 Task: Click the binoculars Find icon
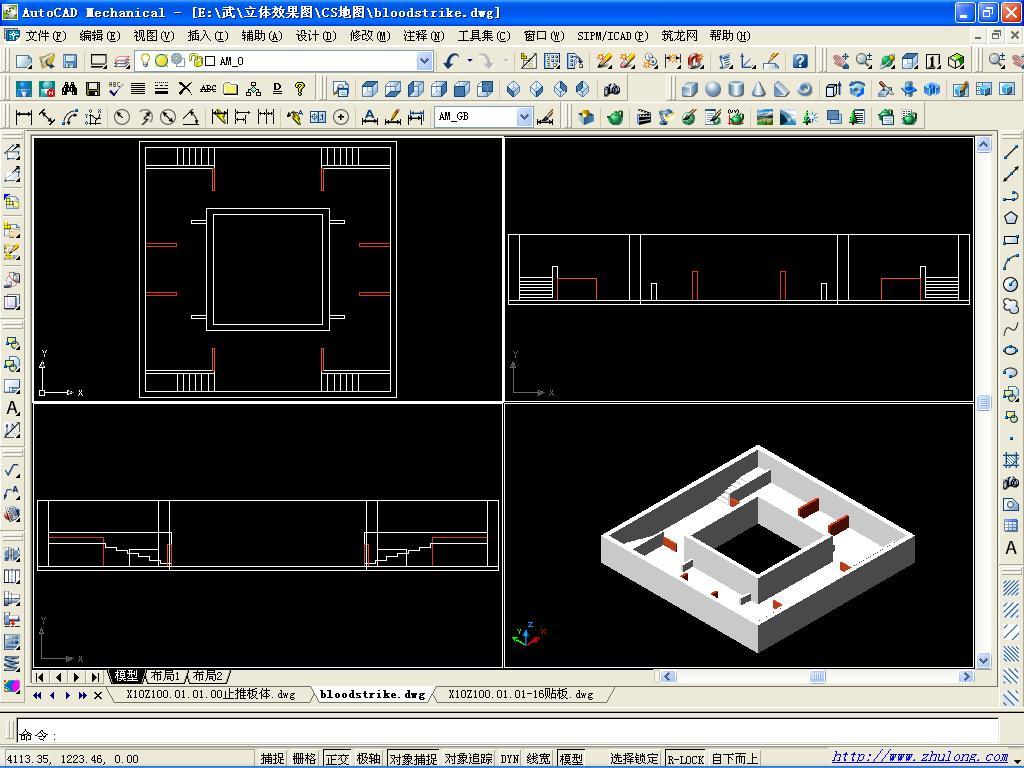click(x=70, y=89)
